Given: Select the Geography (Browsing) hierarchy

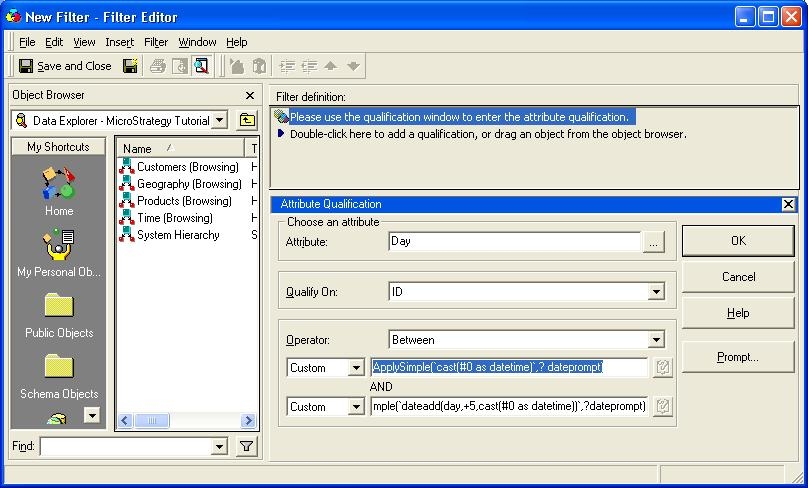Looking at the screenshot, I should coord(180,184).
